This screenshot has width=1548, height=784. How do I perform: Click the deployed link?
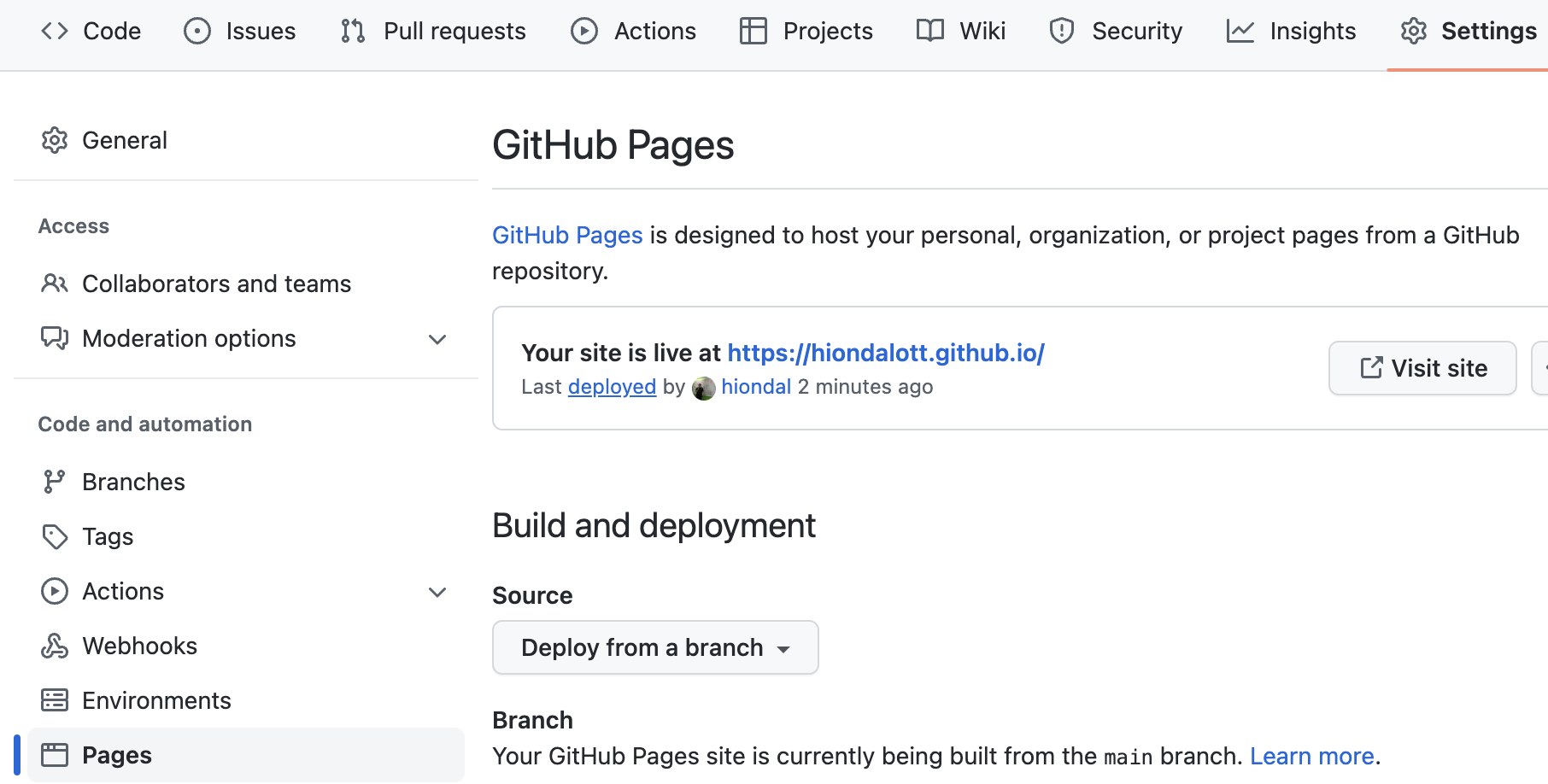pyautogui.click(x=612, y=387)
